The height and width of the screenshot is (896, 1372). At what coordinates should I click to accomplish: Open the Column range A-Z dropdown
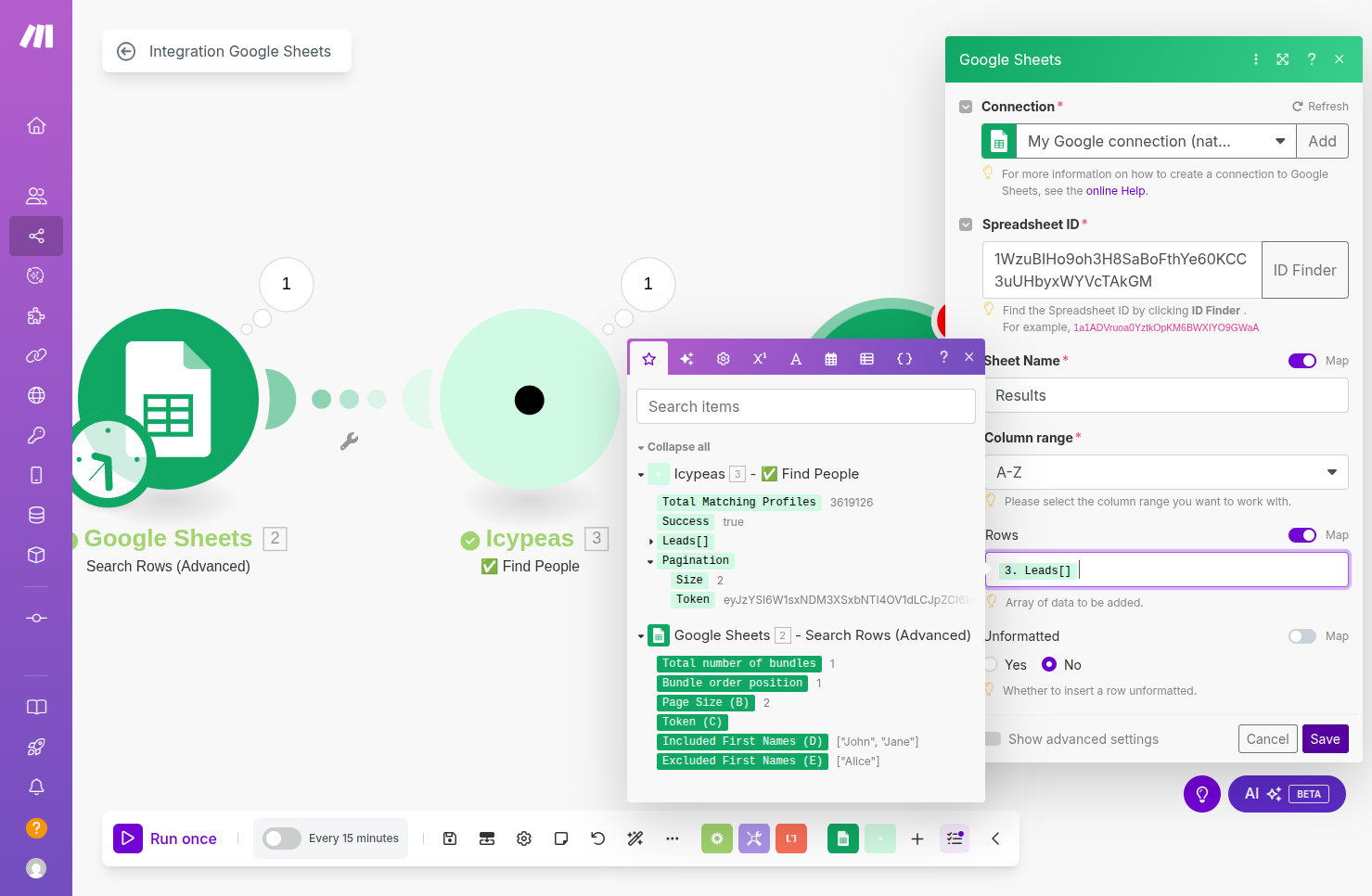pyautogui.click(x=1166, y=472)
